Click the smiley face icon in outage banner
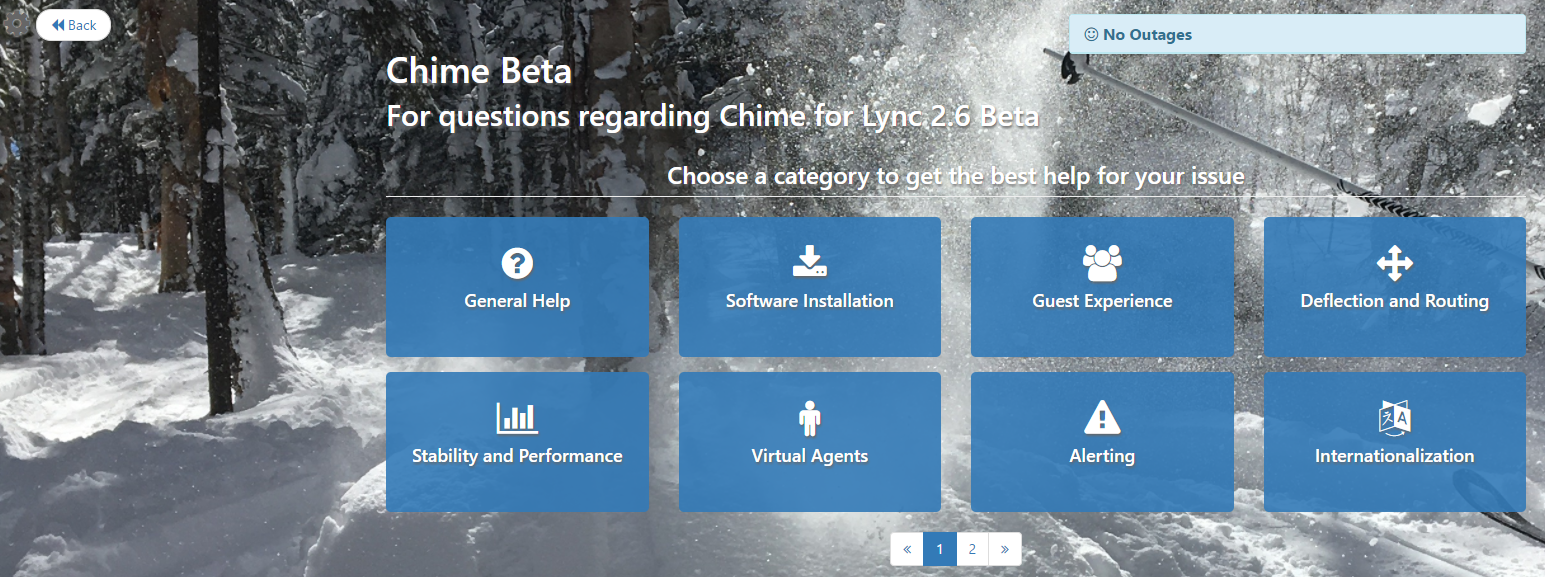Screen dimensions: 1545x577 click(x=1091, y=34)
